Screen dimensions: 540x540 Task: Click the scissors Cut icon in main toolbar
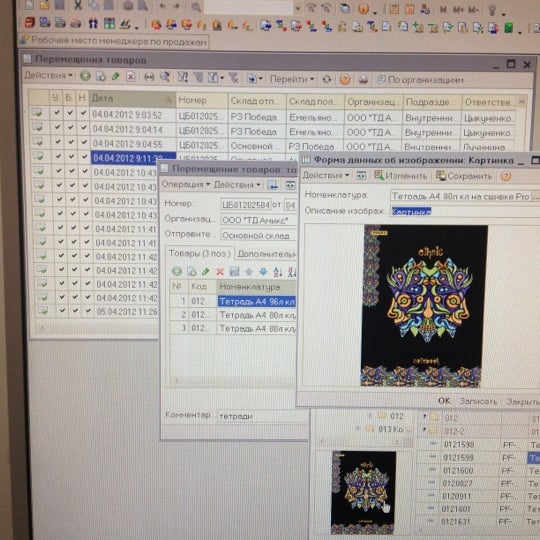[78, 5]
